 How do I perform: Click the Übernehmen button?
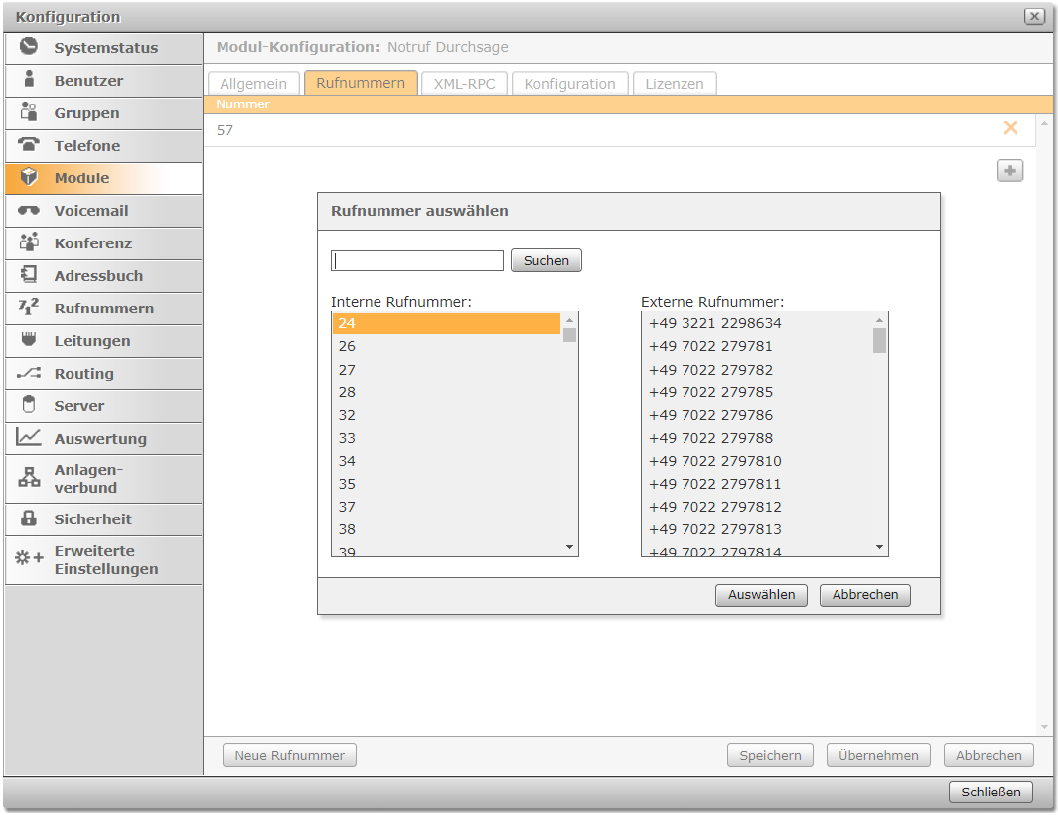879,756
